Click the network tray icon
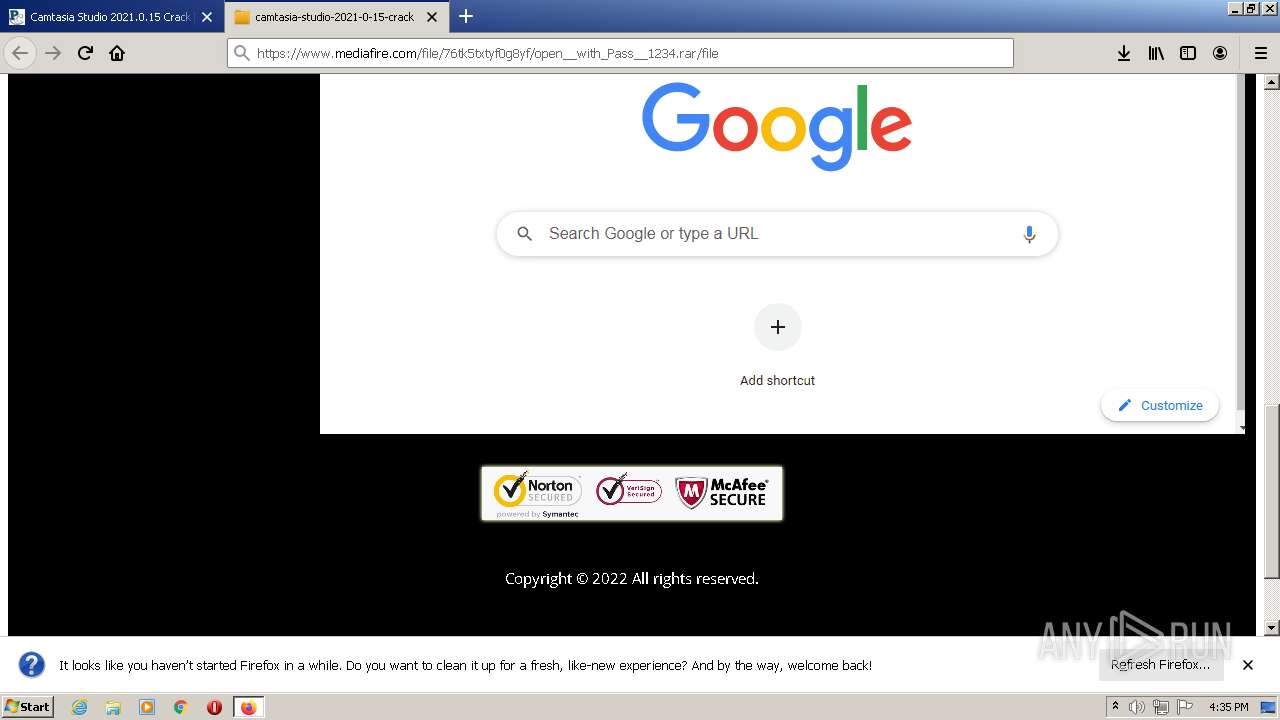 coord(1161,707)
